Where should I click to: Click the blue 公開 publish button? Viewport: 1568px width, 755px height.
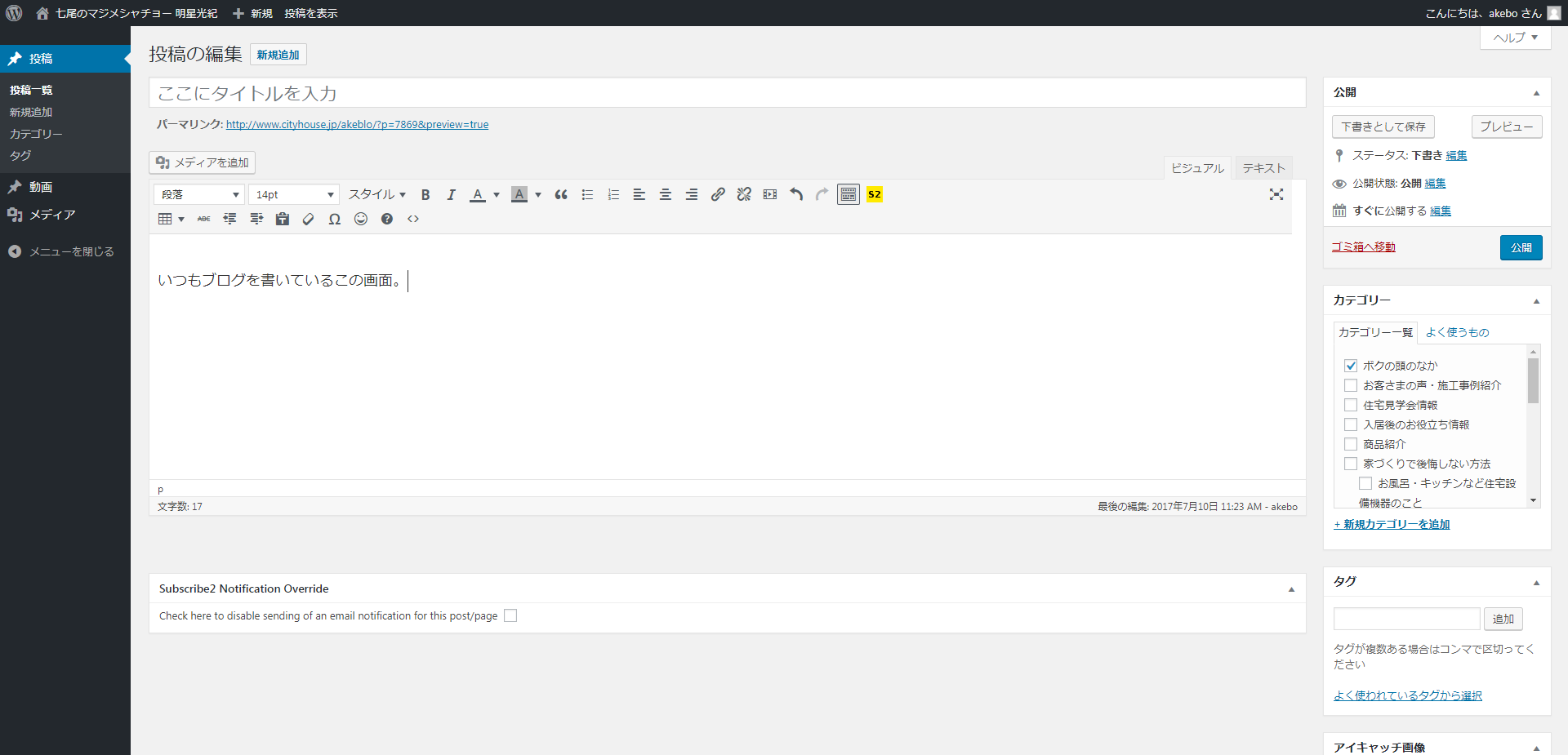1521,247
